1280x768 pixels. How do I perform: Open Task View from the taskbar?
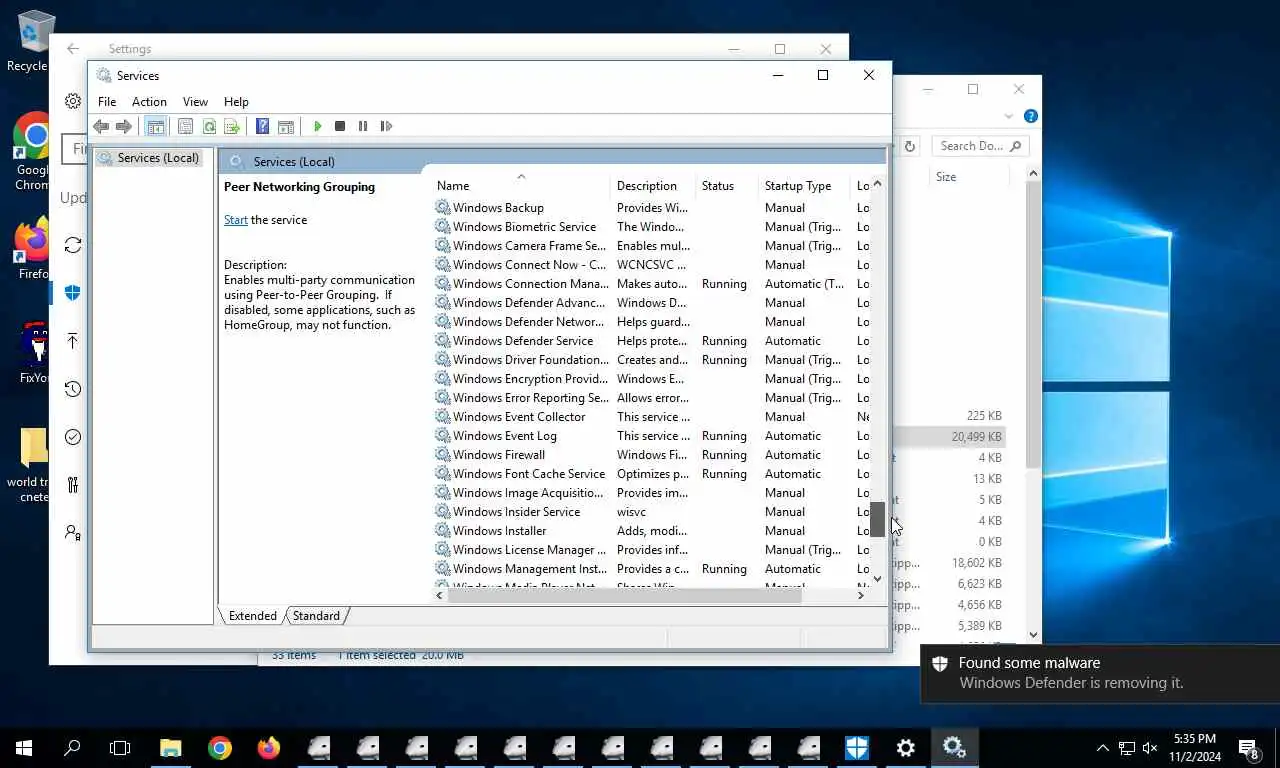[120, 748]
